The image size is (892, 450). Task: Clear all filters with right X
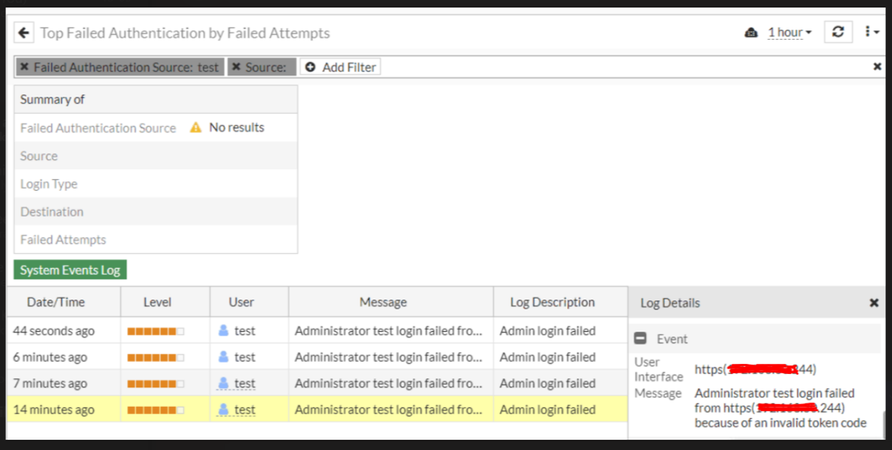pyautogui.click(x=877, y=67)
